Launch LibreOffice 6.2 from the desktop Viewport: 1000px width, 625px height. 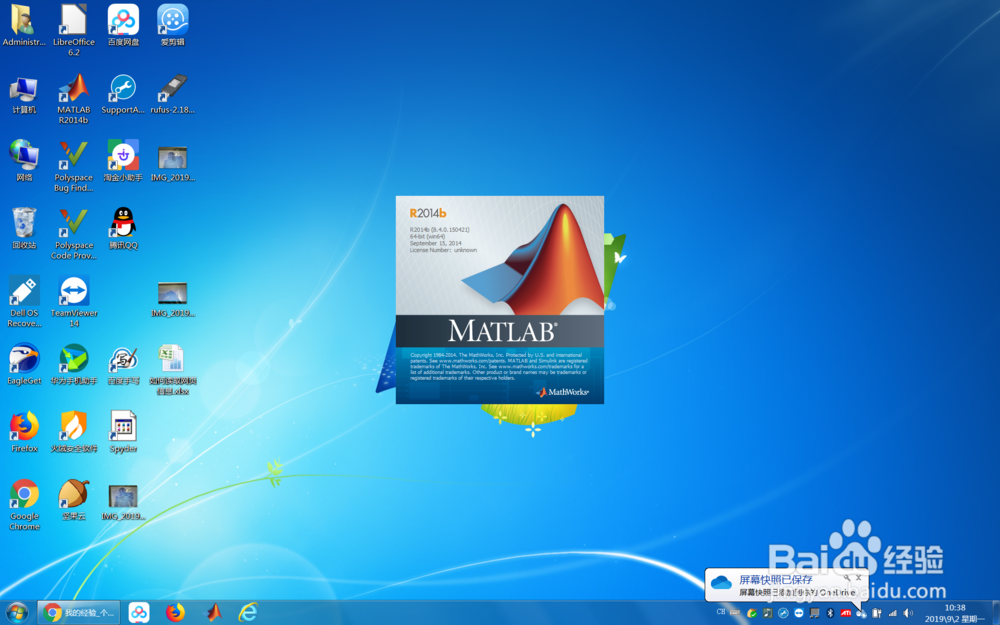[x=73, y=30]
